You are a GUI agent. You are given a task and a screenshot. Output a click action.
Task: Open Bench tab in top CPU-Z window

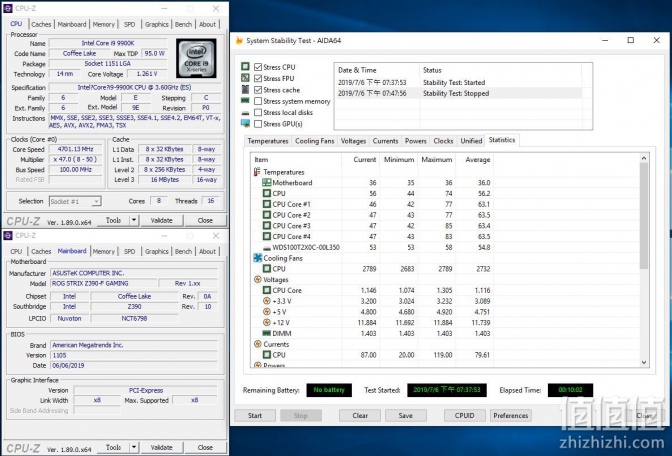[183, 24]
